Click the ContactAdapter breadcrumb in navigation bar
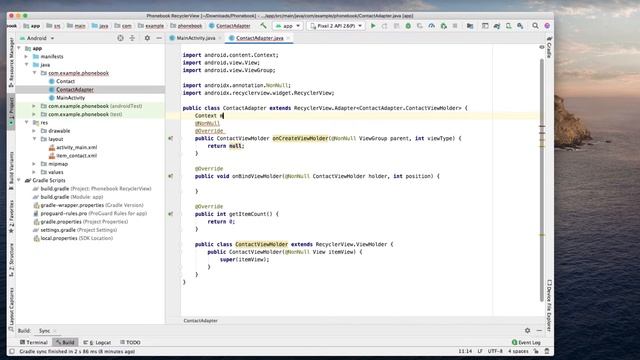The image size is (640, 360). 230,26
